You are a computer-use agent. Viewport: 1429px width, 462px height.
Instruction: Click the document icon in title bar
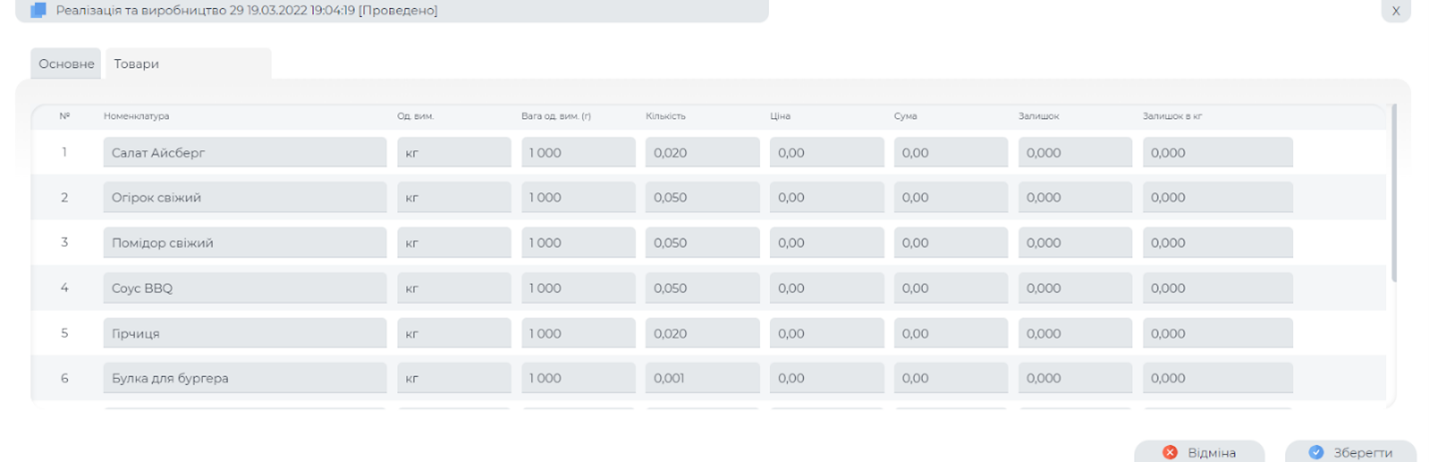[39, 11]
